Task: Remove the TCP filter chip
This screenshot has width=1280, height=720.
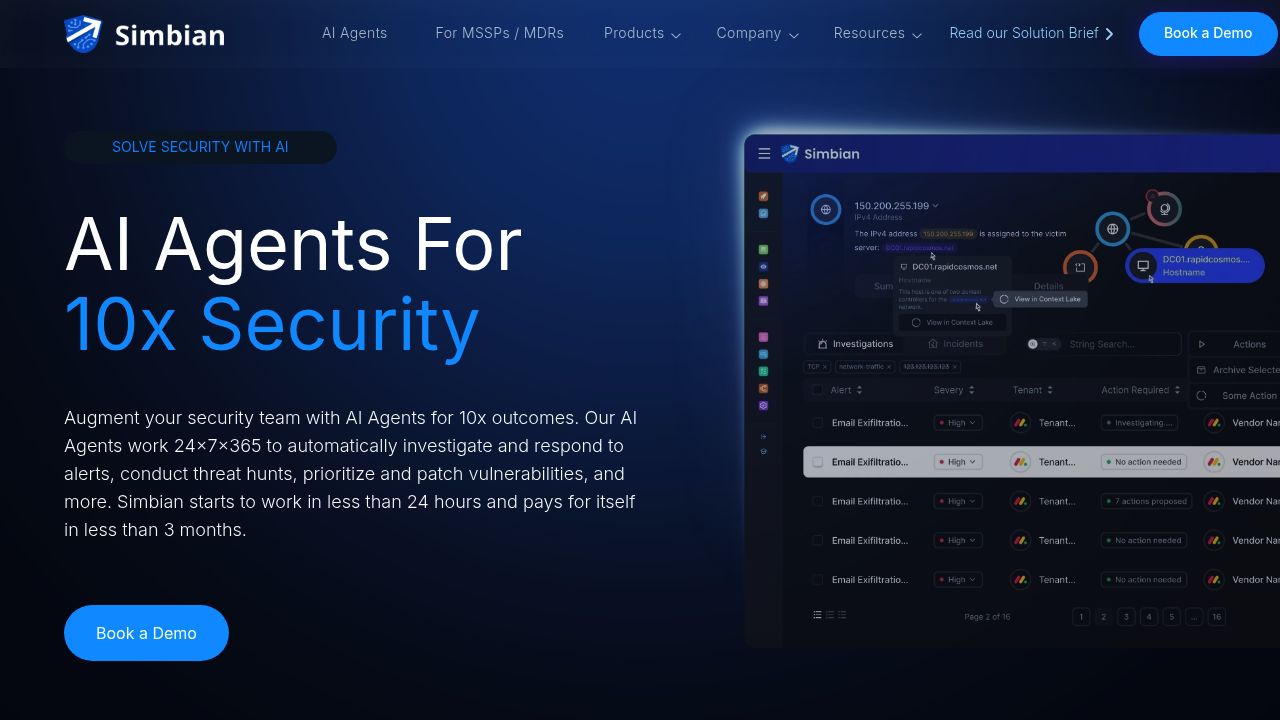Action: point(825,367)
